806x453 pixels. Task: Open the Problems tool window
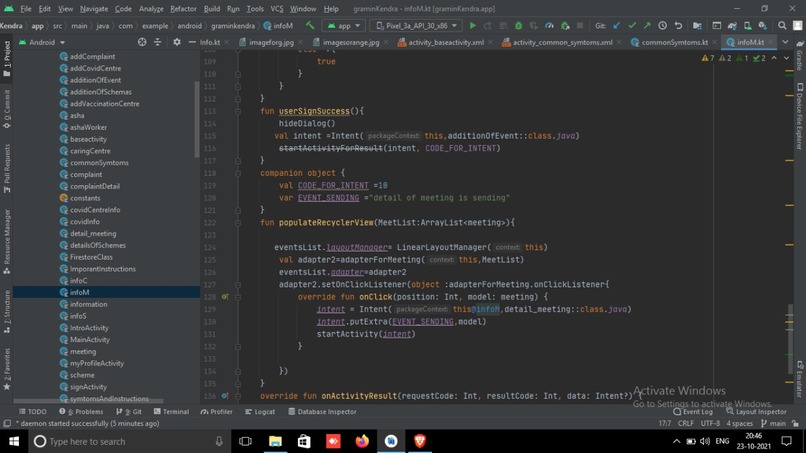pyautogui.click(x=81, y=411)
